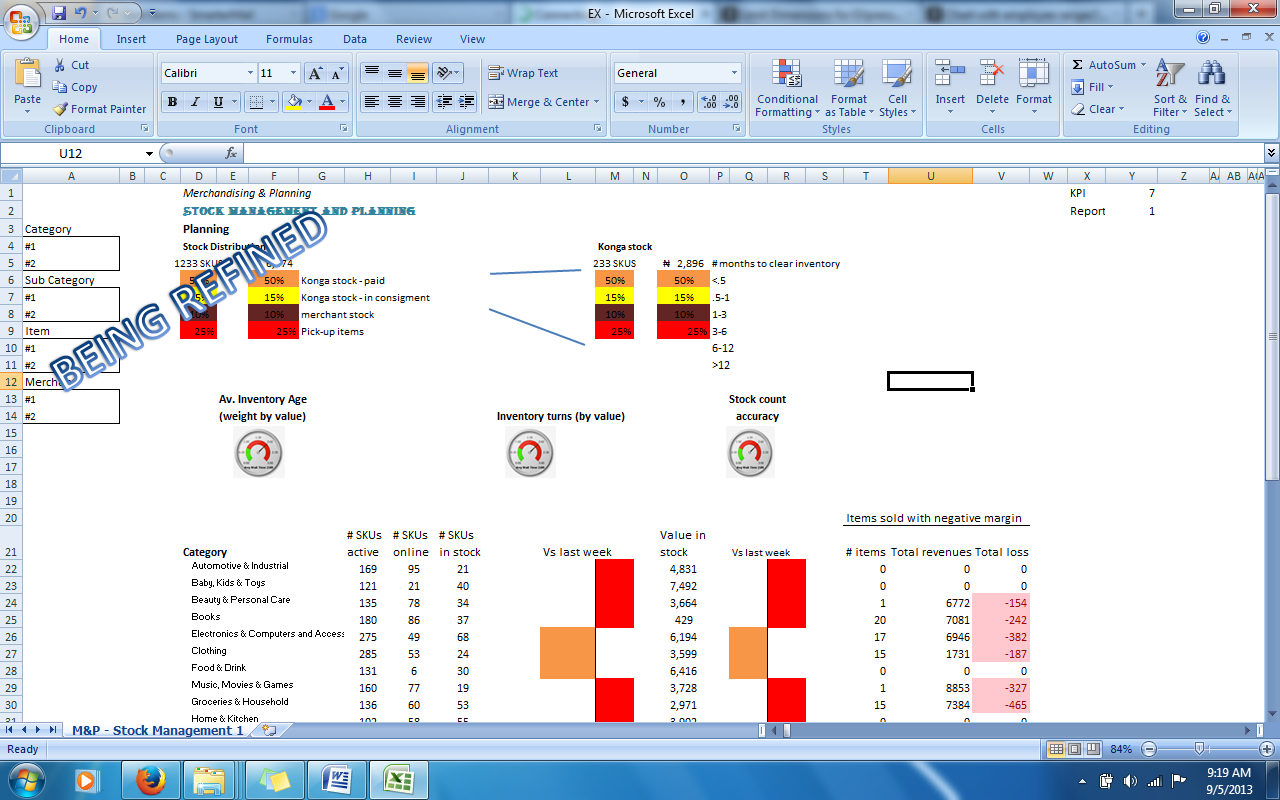Open Word from the taskbar
1280x800 pixels.
pyautogui.click(x=336, y=778)
